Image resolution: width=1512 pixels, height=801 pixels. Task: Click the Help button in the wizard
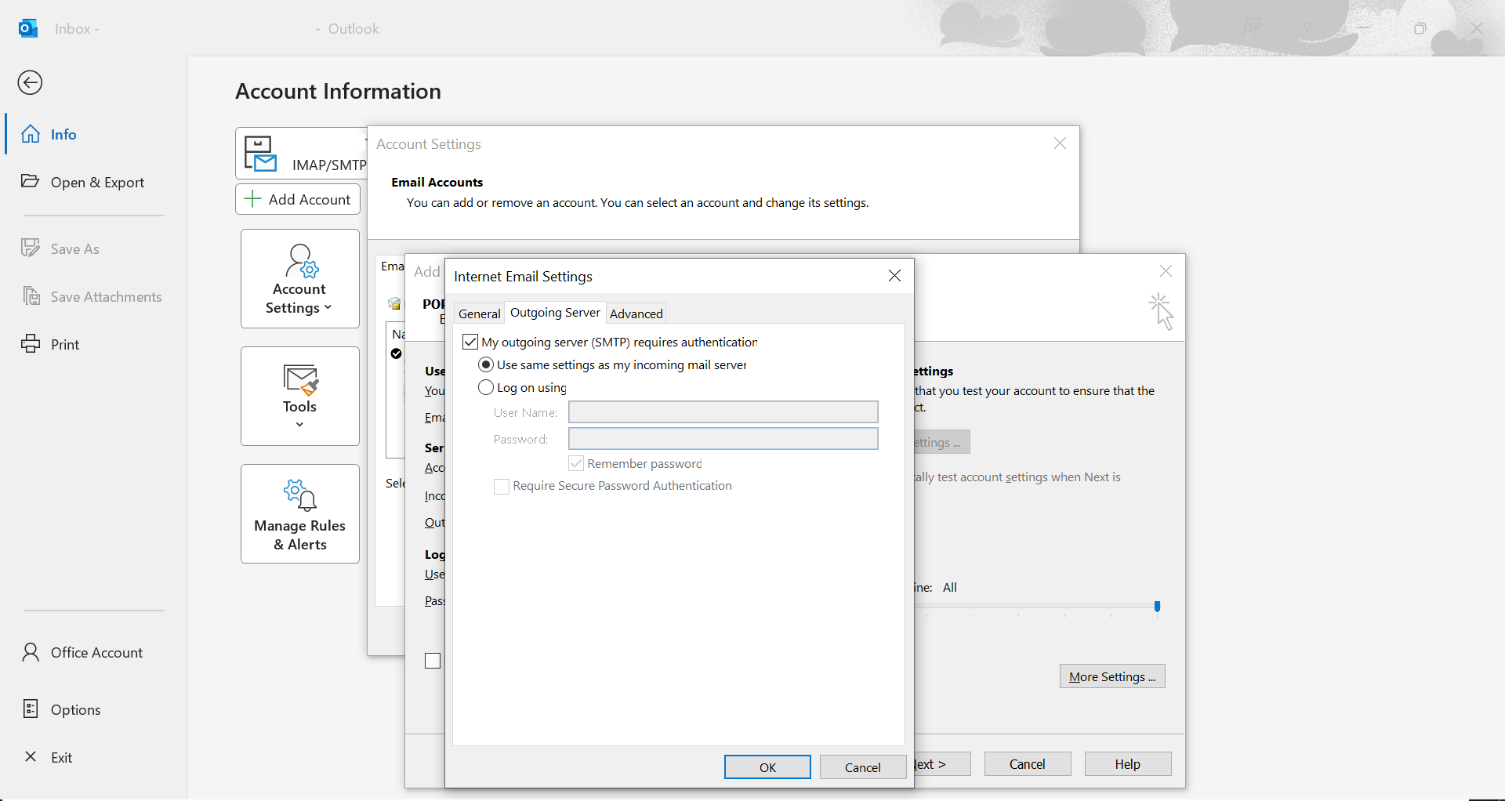point(1127,764)
